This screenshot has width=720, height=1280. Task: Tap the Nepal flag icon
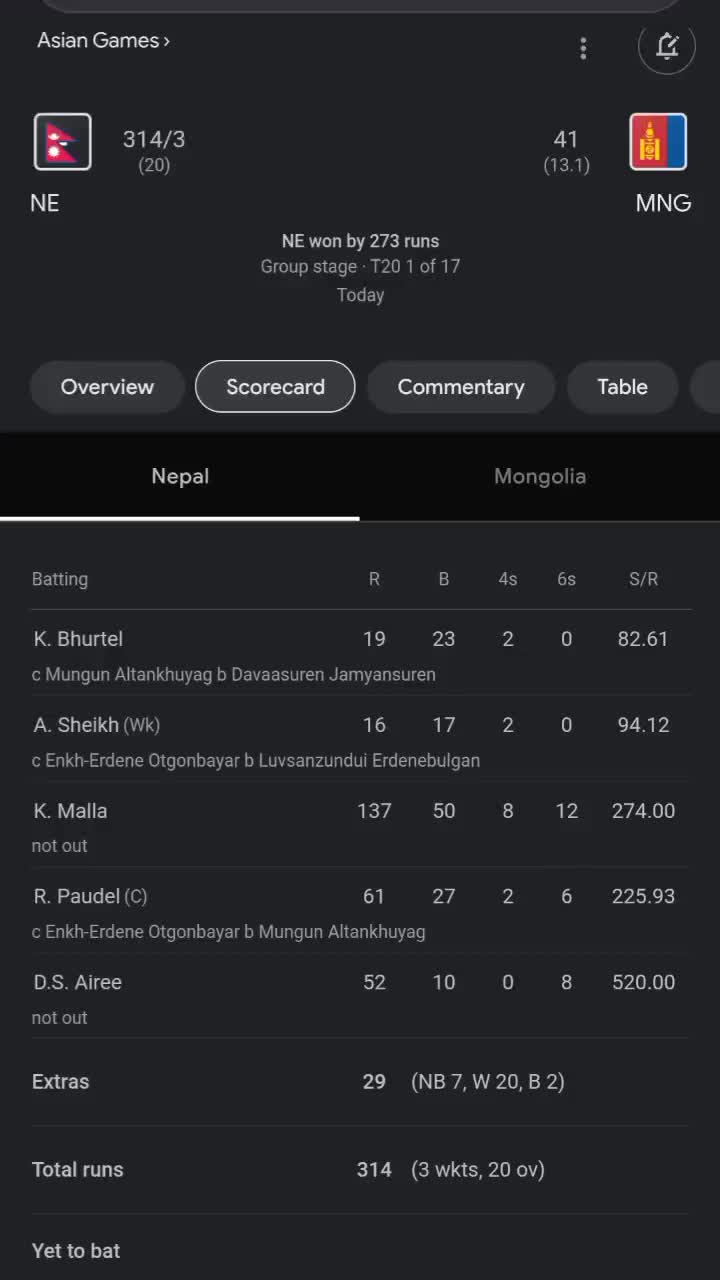coord(63,142)
